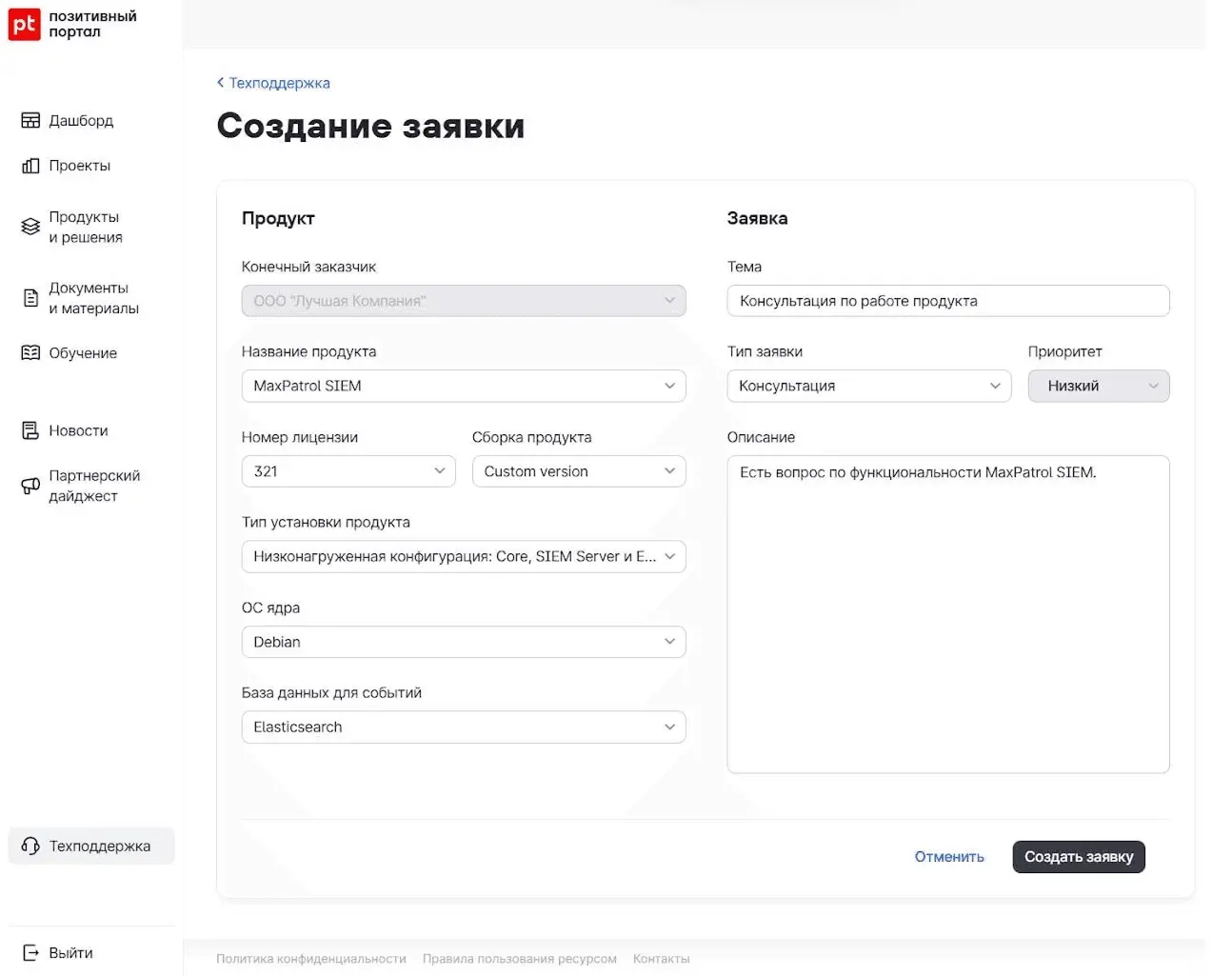Click the Тип заявки label
The image size is (1232, 976).
click(765, 351)
